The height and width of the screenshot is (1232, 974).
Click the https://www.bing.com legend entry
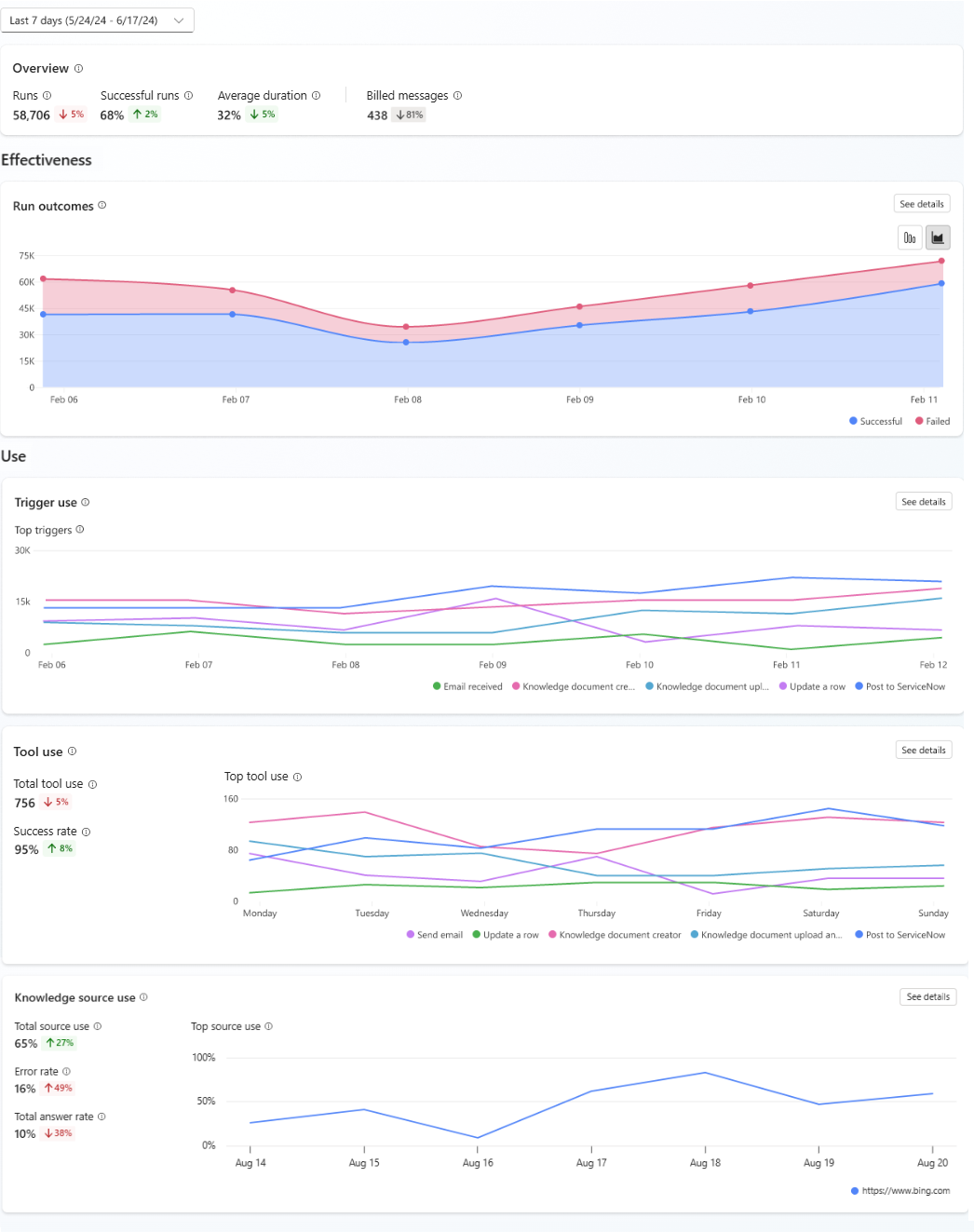900,1191
